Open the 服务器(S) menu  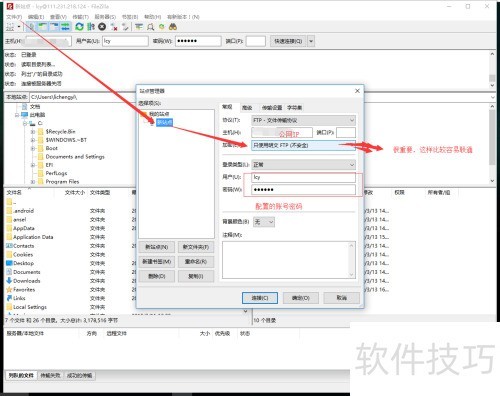[105, 17]
